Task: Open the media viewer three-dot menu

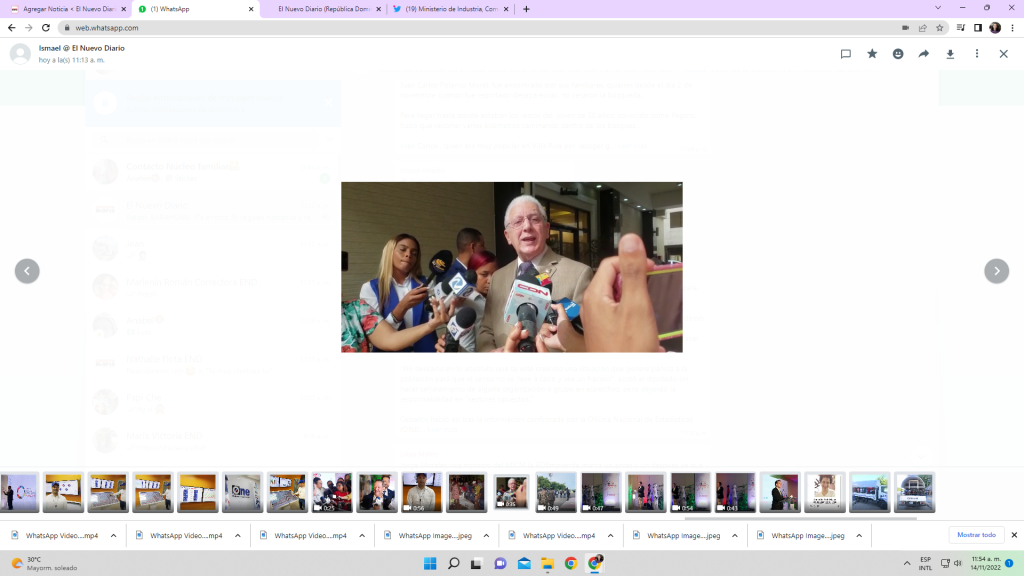Action: [977, 54]
